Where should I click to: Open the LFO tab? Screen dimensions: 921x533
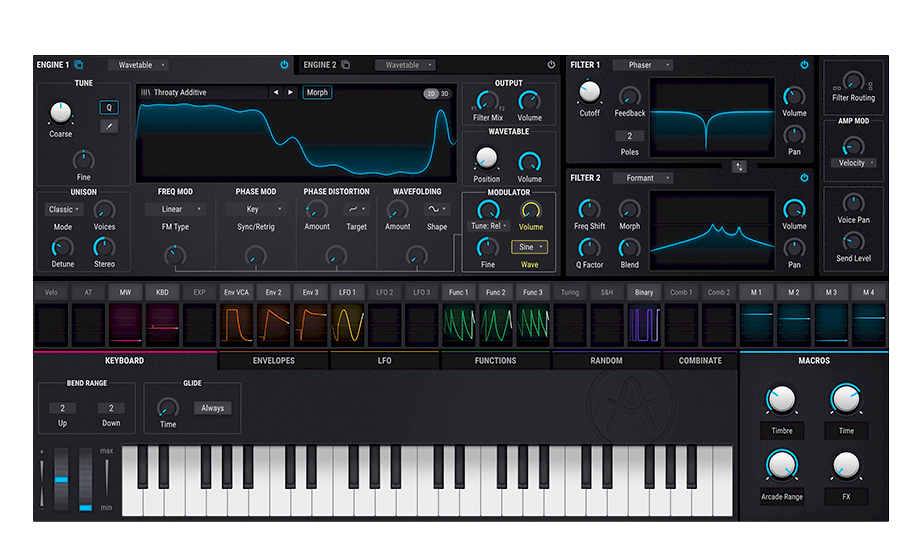tap(385, 360)
